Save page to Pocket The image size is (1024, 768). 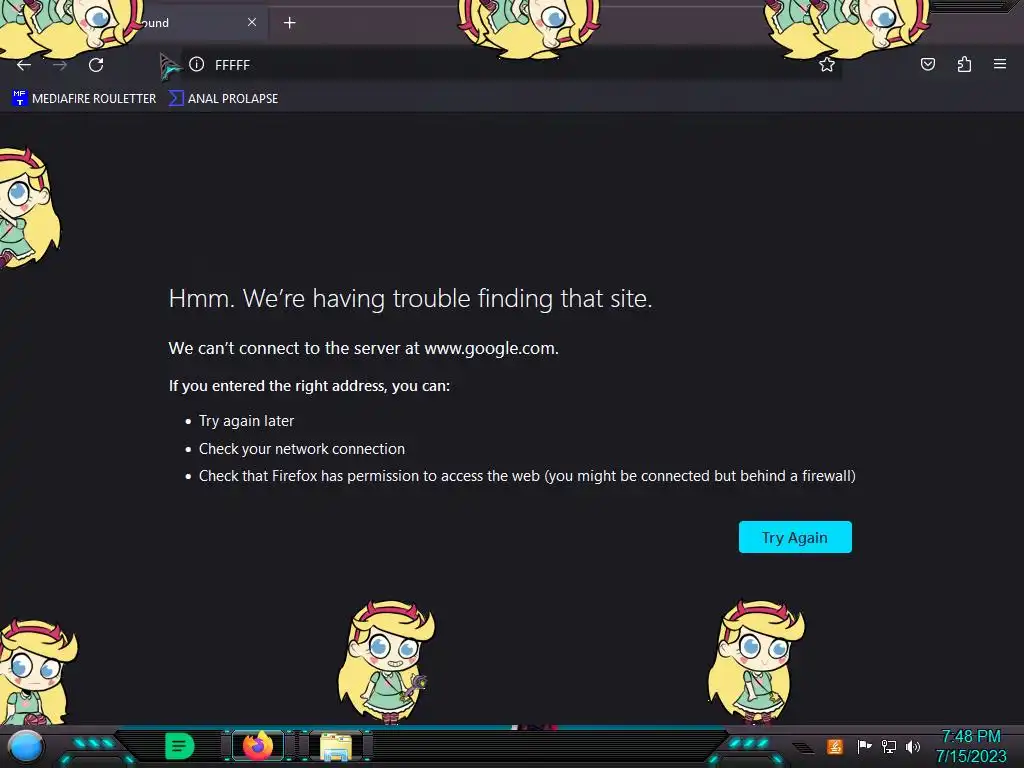click(927, 64)
